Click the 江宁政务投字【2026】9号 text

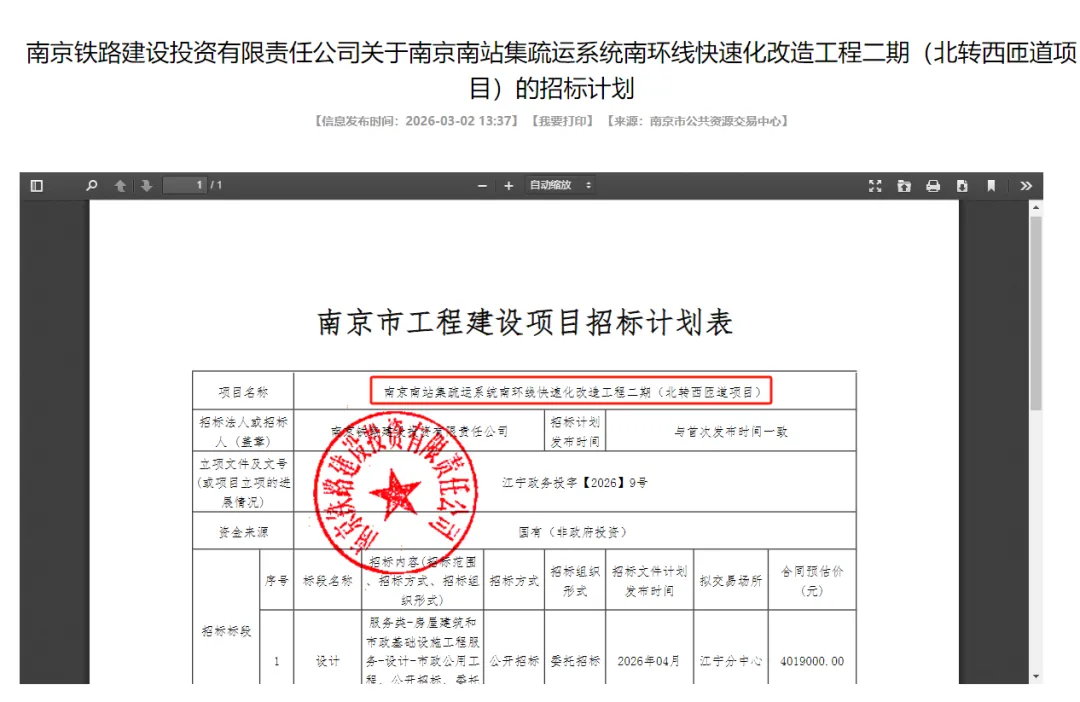574,483
